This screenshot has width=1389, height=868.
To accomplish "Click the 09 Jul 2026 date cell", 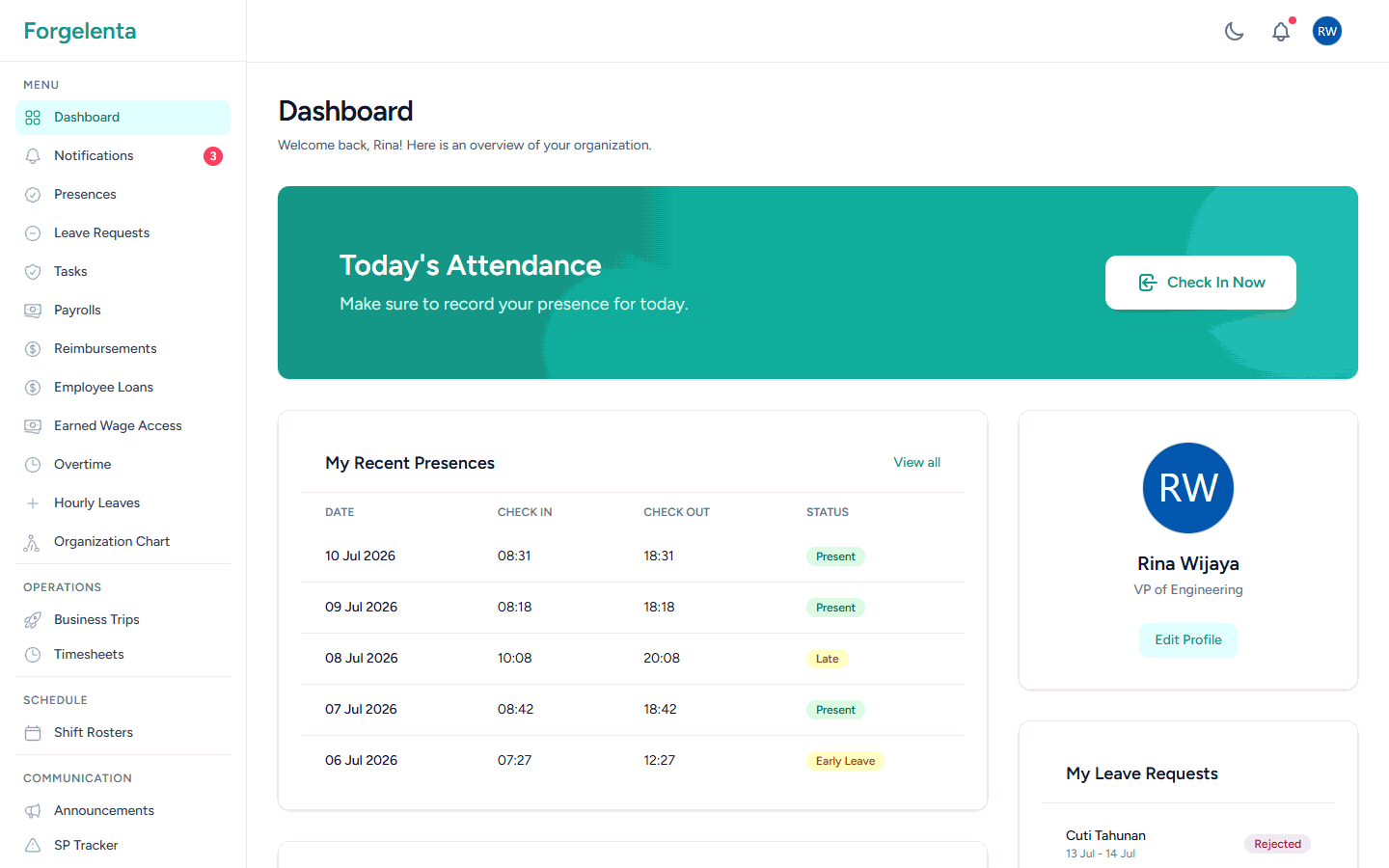I will pos(361,608).
